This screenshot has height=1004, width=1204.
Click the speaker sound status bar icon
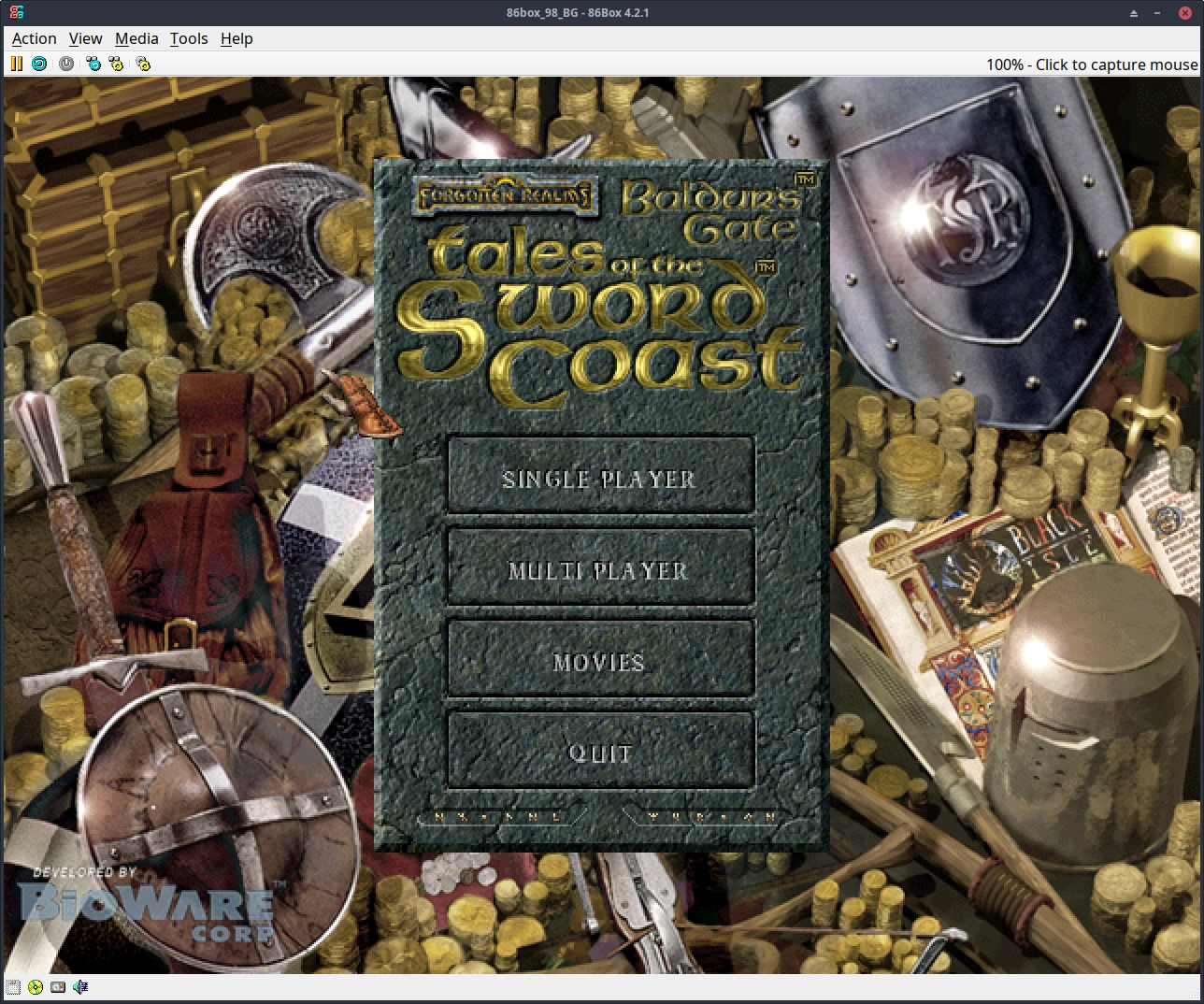[x=80, y=986]
